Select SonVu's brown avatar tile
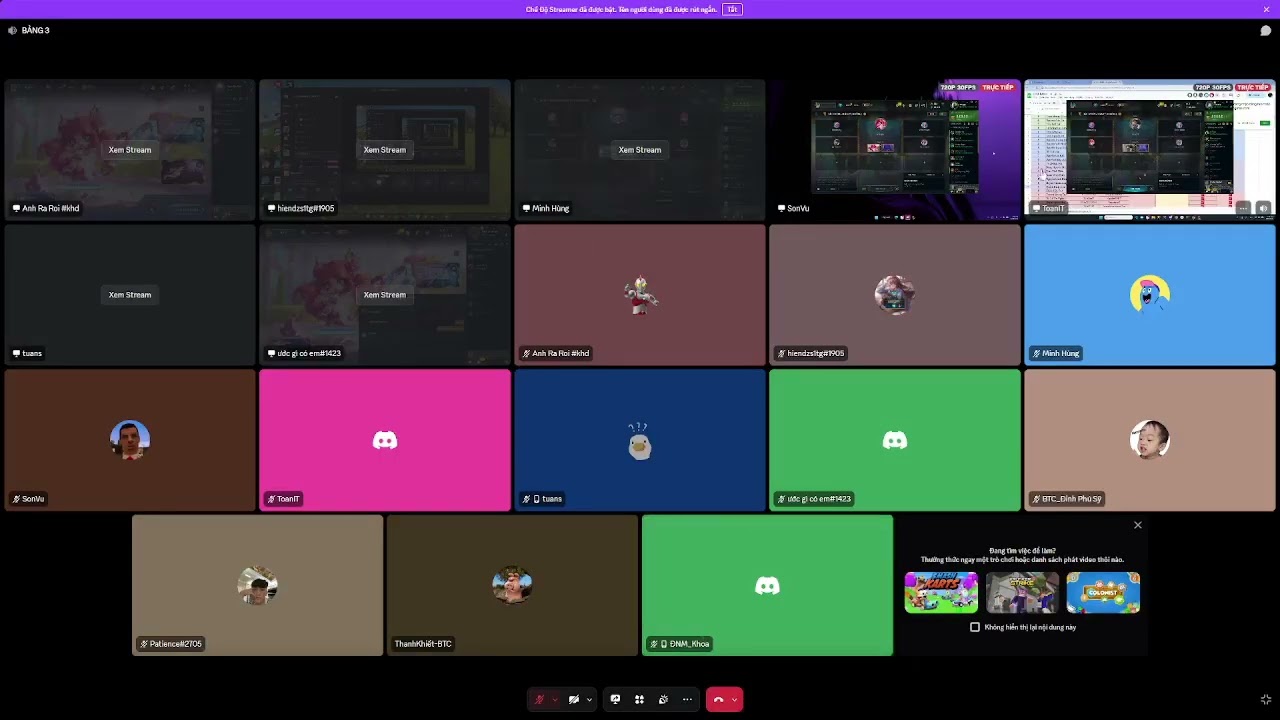 click(x=130, y=440)
